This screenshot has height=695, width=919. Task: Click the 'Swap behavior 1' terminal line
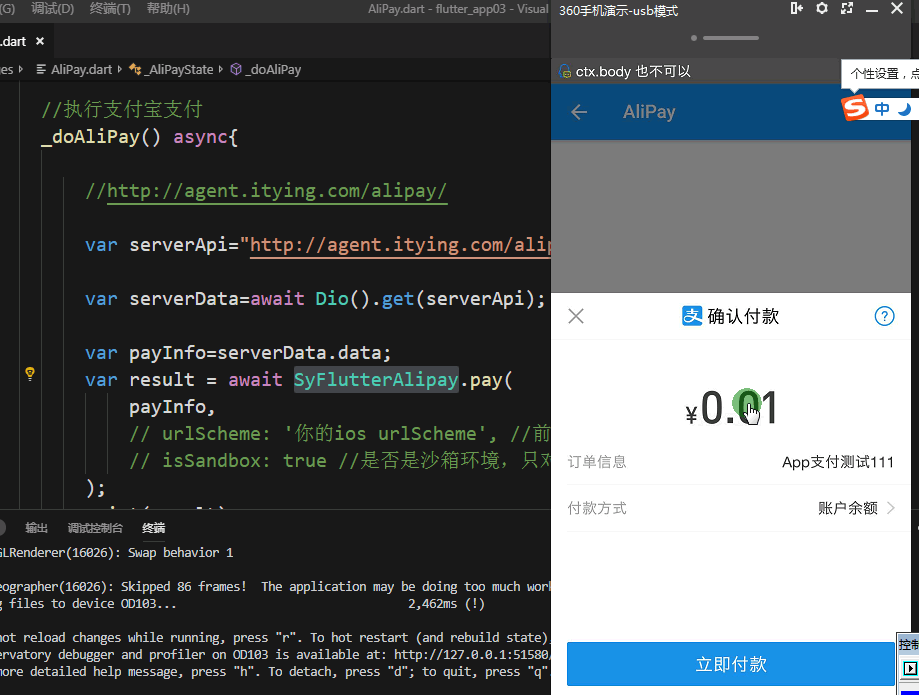pos(117,553)
